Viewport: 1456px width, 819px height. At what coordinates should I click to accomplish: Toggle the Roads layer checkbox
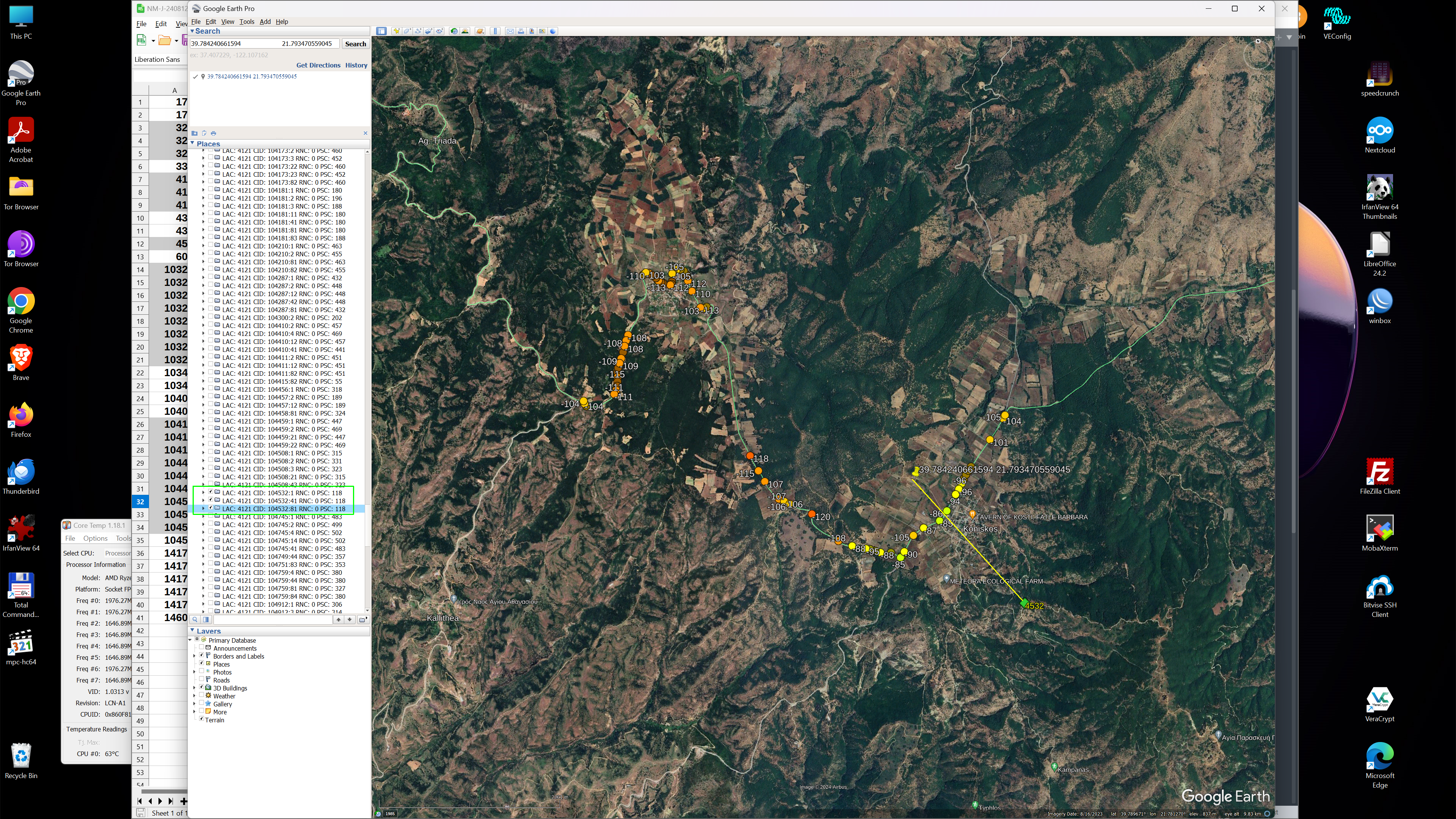click(x=201, y=679)
